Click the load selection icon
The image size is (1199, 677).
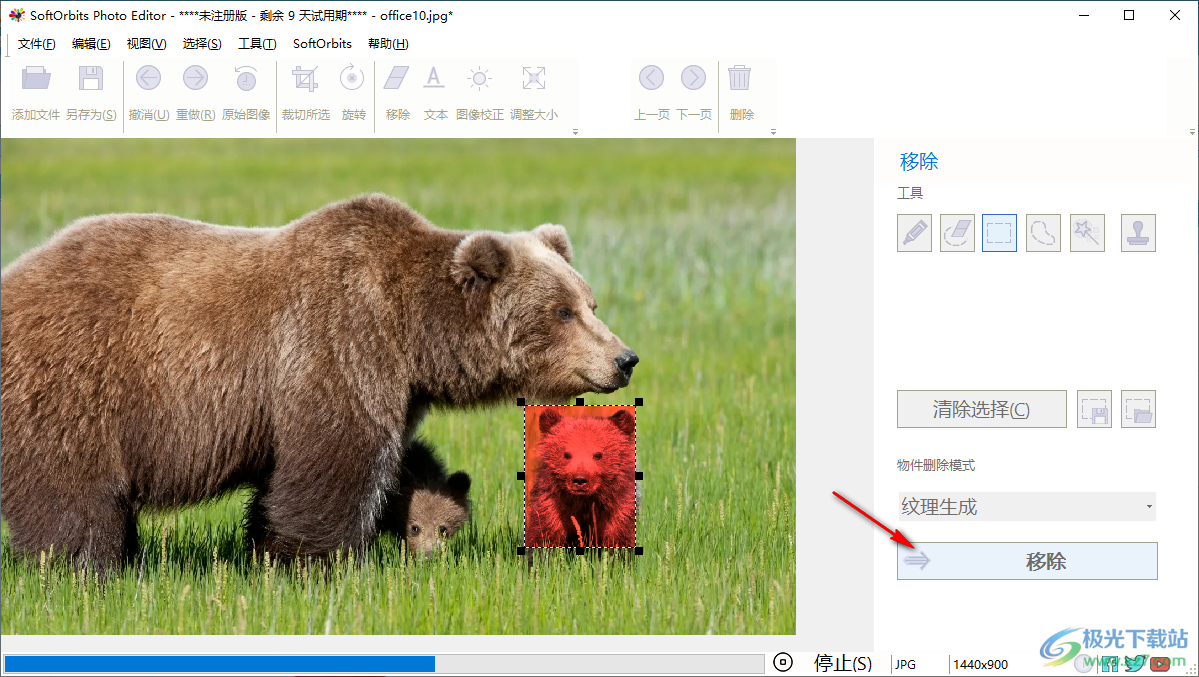(x=1137, y=408)
